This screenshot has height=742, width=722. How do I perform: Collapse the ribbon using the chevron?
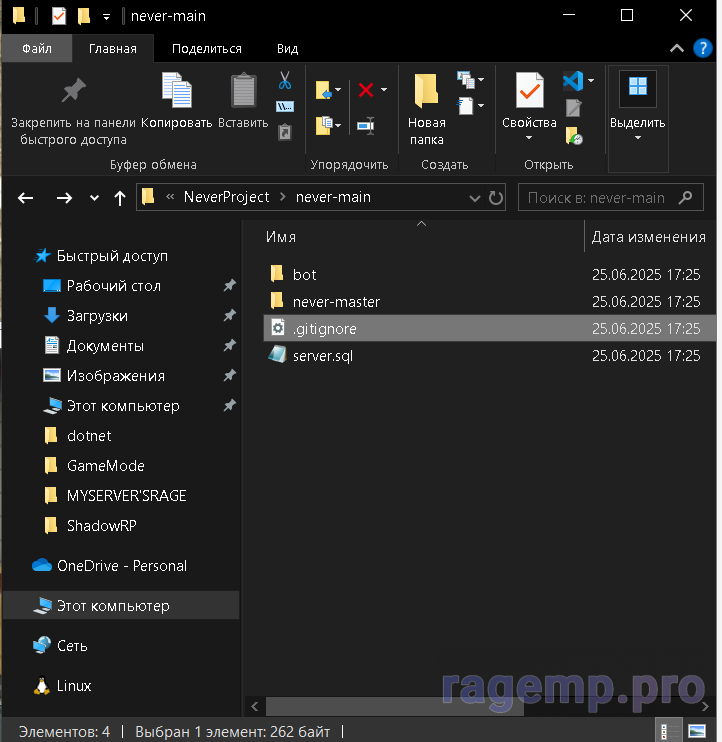click(676, 48)
